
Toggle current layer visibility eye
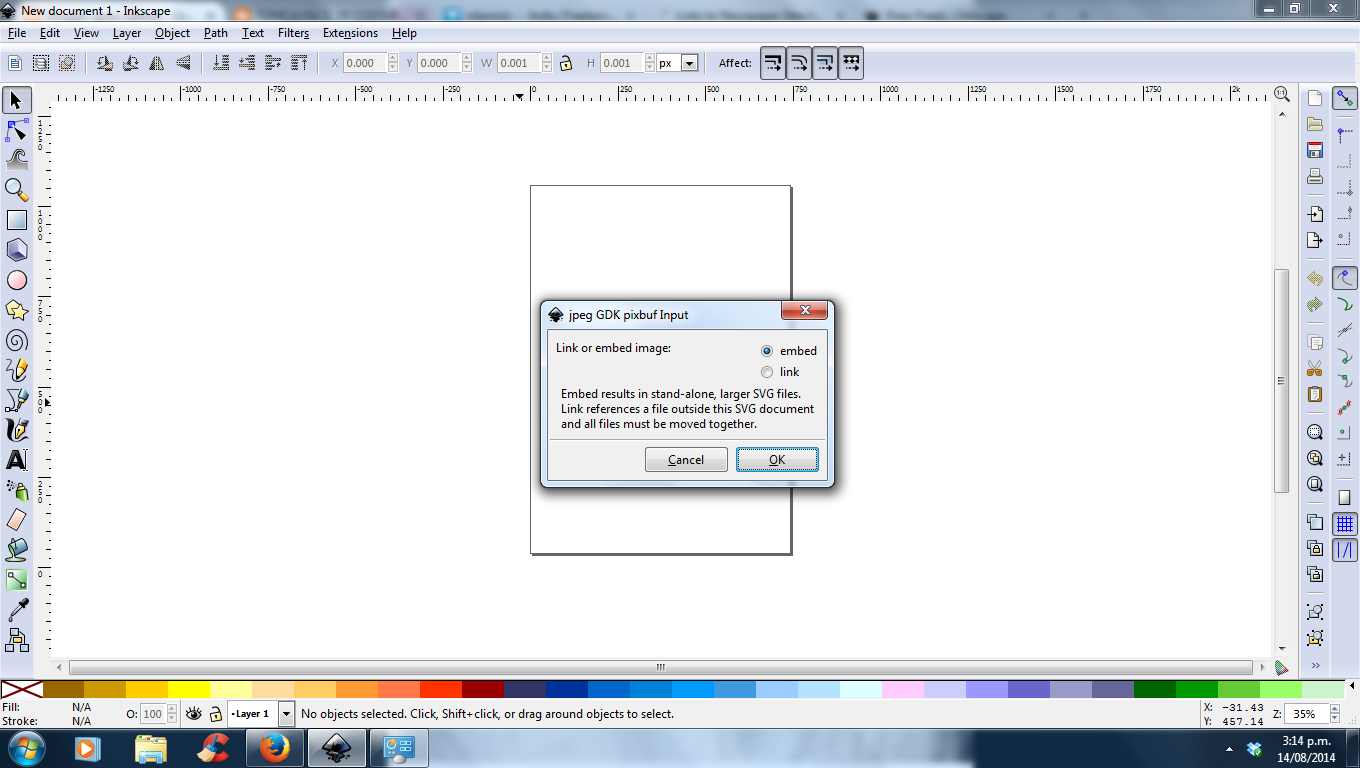tap(194, 714)
